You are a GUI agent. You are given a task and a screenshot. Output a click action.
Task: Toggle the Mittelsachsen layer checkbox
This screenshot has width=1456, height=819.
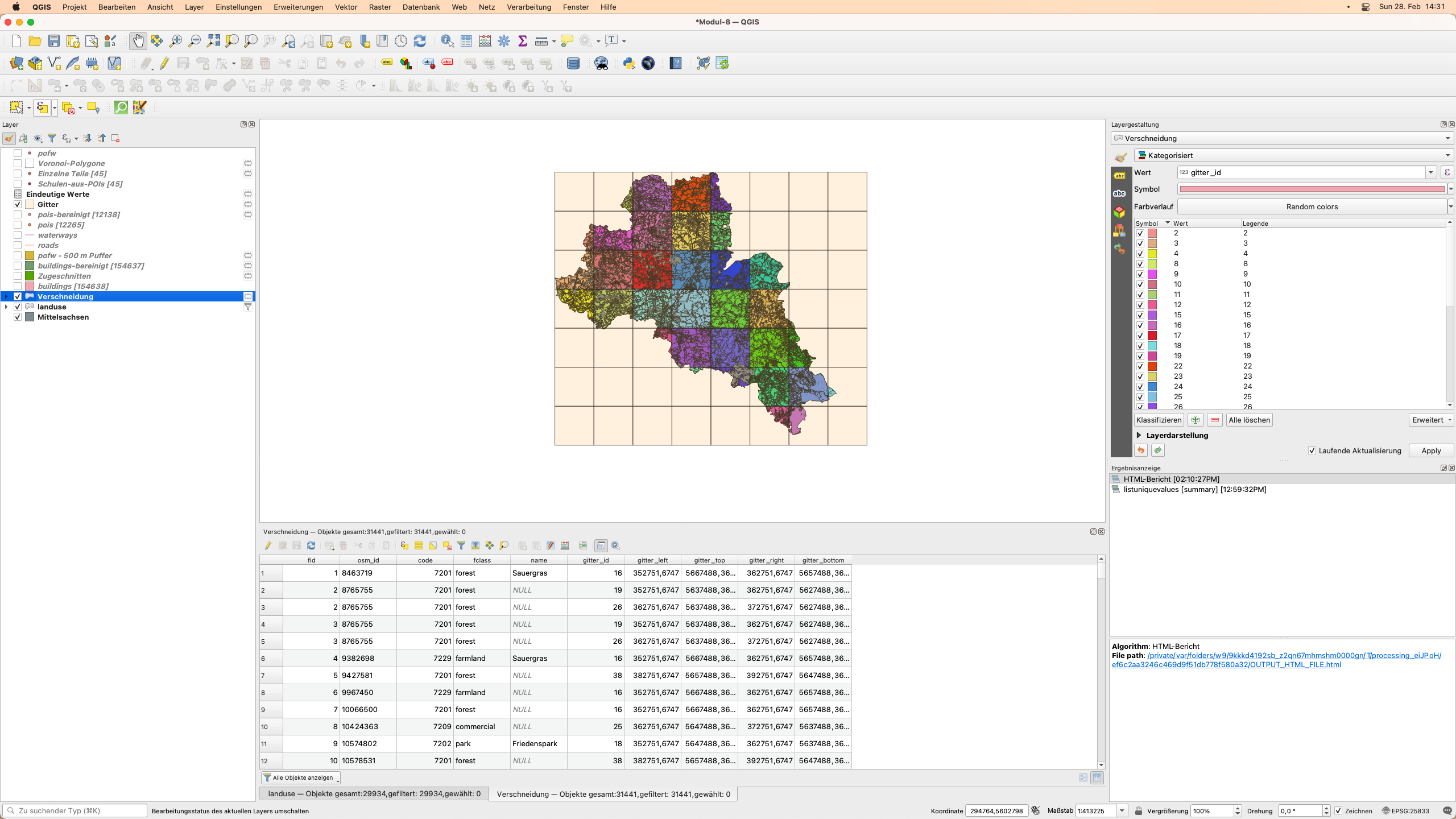click(x=18, y=317)
